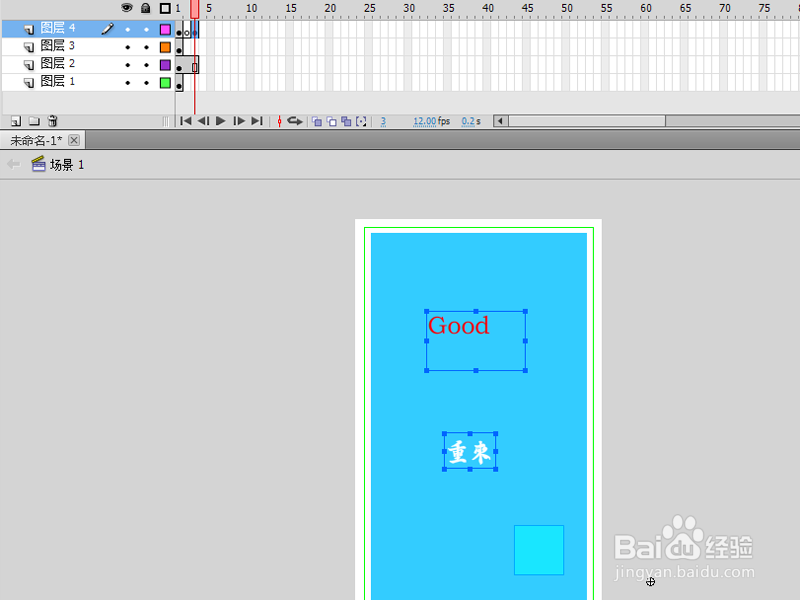Click Show All Layers as Outlines icon
The width and height of the screenshot is (800, 600).
165,8
